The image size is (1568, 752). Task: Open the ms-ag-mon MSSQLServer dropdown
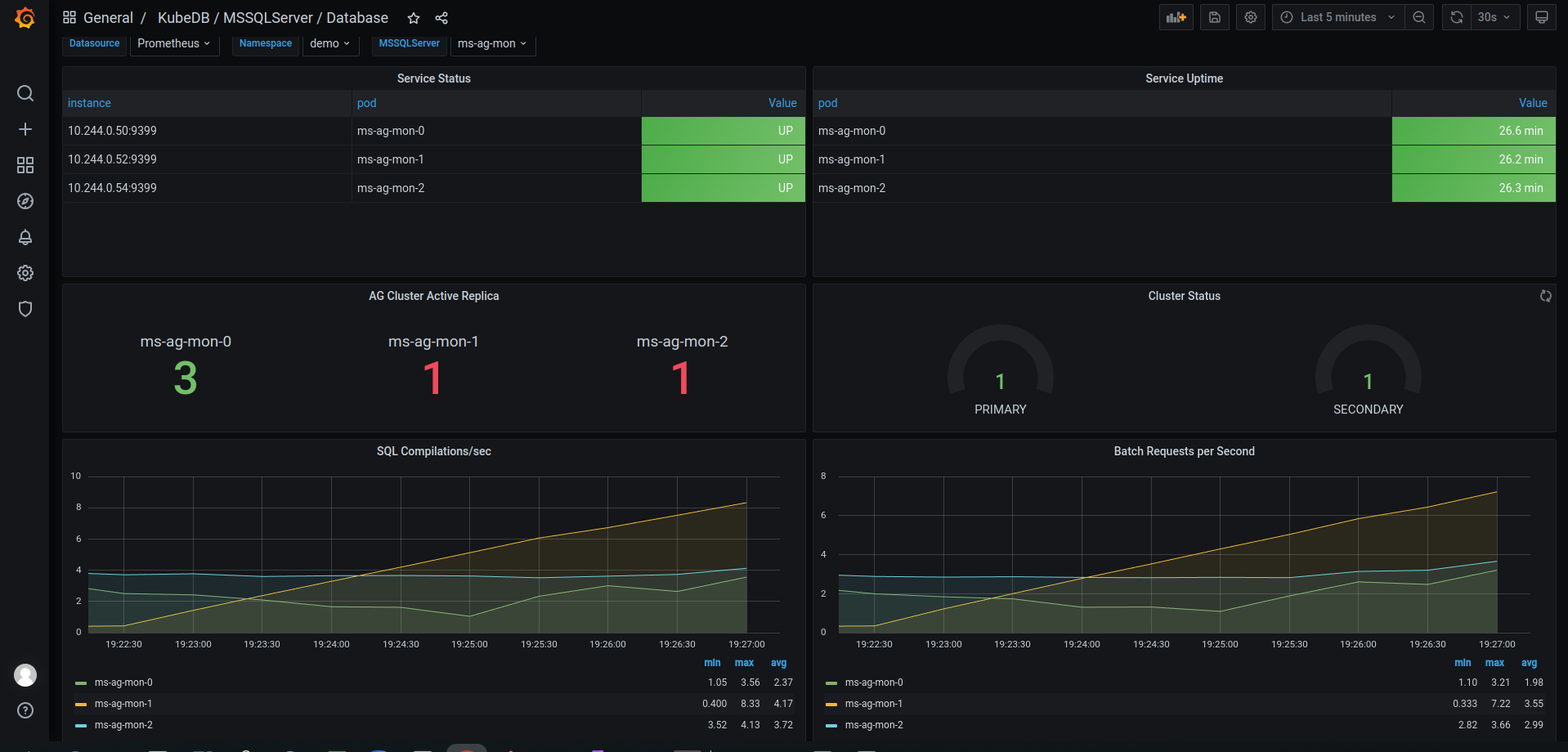[492, 43]
